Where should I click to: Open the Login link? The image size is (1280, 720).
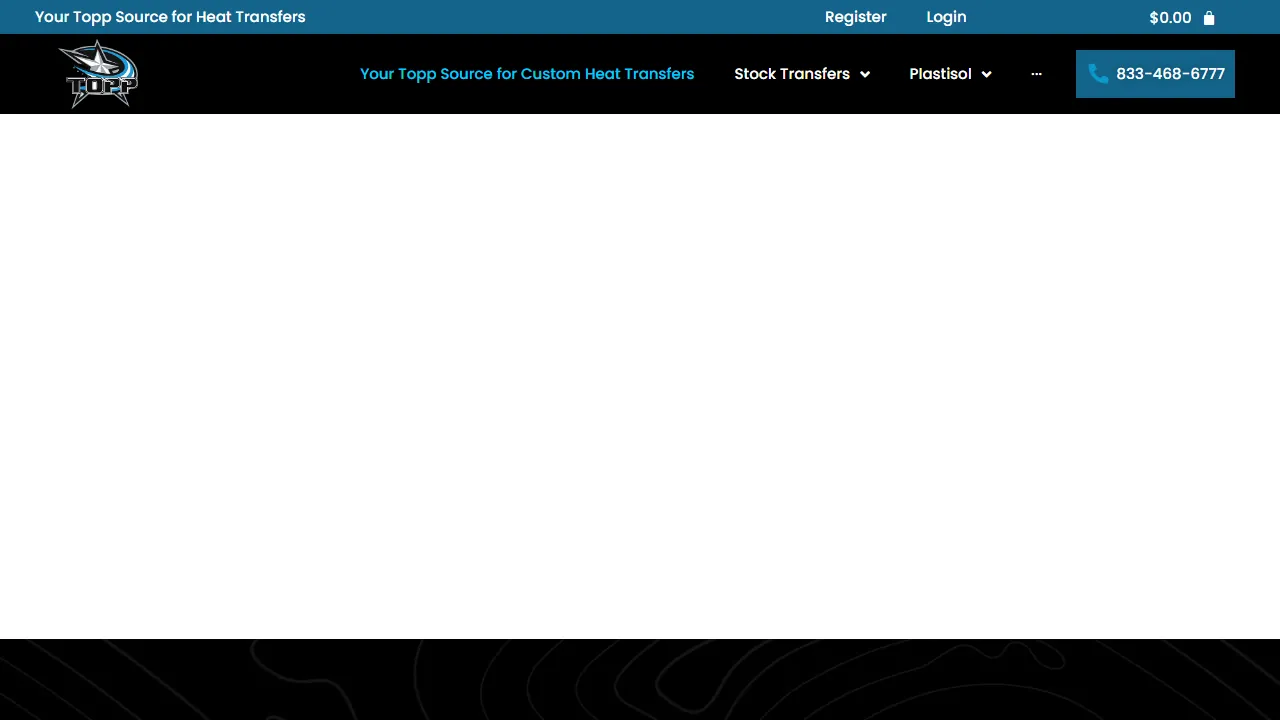tap(946, 17)
